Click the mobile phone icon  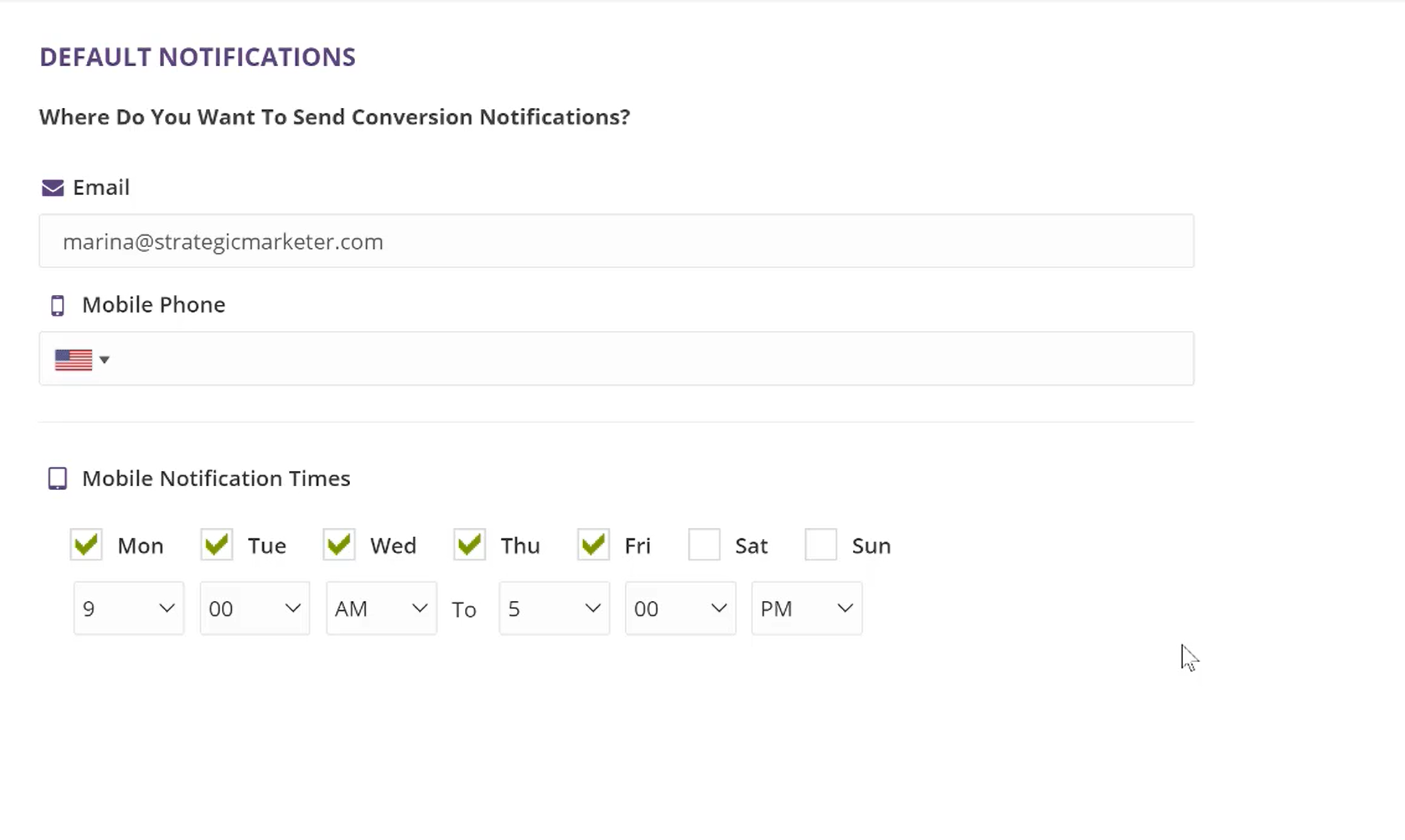pos(58,305)
